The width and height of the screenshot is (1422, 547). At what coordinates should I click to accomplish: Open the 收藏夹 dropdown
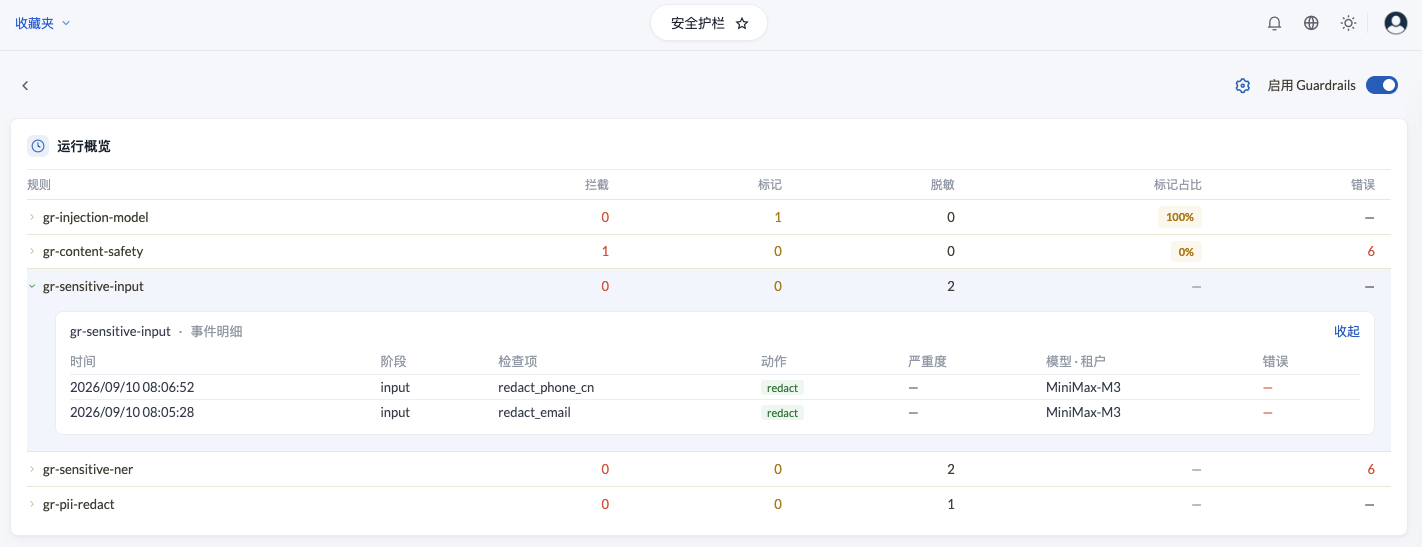tap(42, 23)
